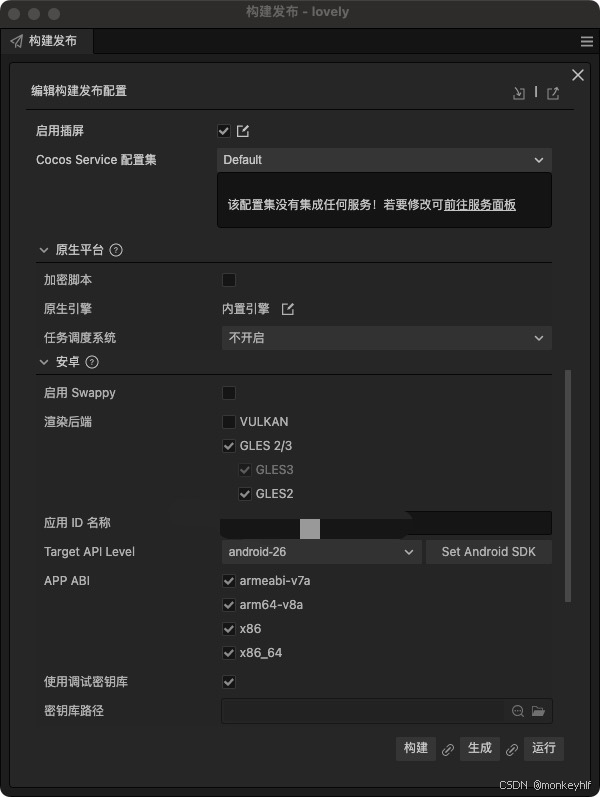Collapse the 原生平台 section
The width and height of the screenshot is (600, 797).
pos(44,250)
